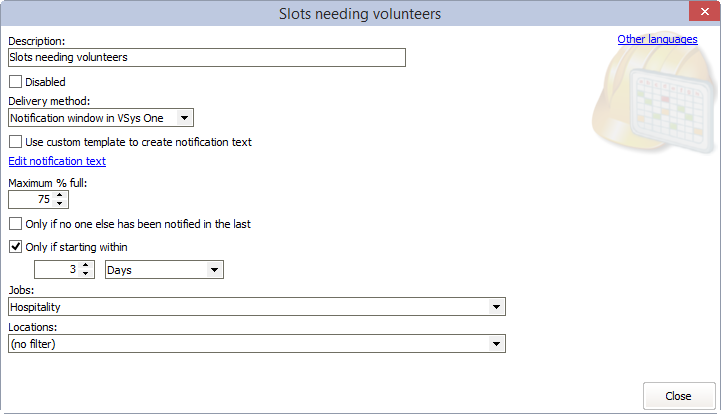This screenshot has width=721, height=414.
Task: Enable the Disabled checkbox
Action: 15,82
